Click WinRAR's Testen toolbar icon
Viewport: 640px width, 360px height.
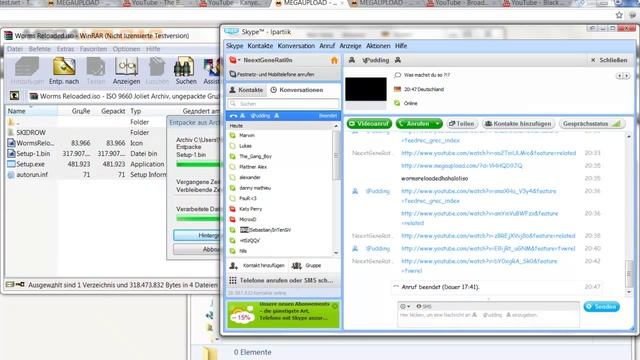pyautogui.click(x=96, y=67)
